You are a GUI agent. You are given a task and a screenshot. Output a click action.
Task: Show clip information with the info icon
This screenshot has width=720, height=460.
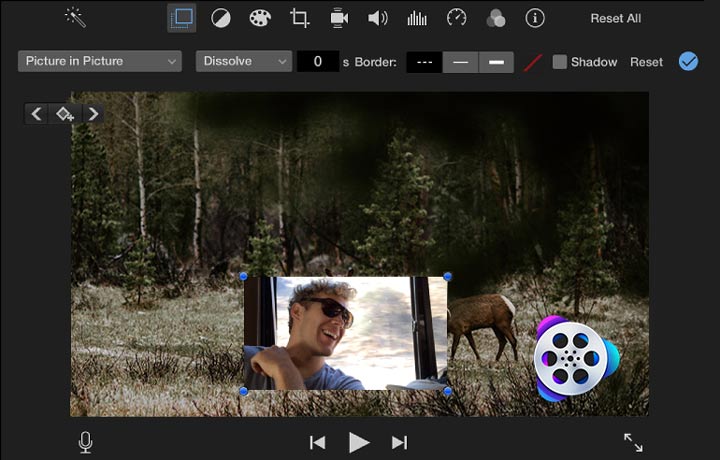pos(535,18)
